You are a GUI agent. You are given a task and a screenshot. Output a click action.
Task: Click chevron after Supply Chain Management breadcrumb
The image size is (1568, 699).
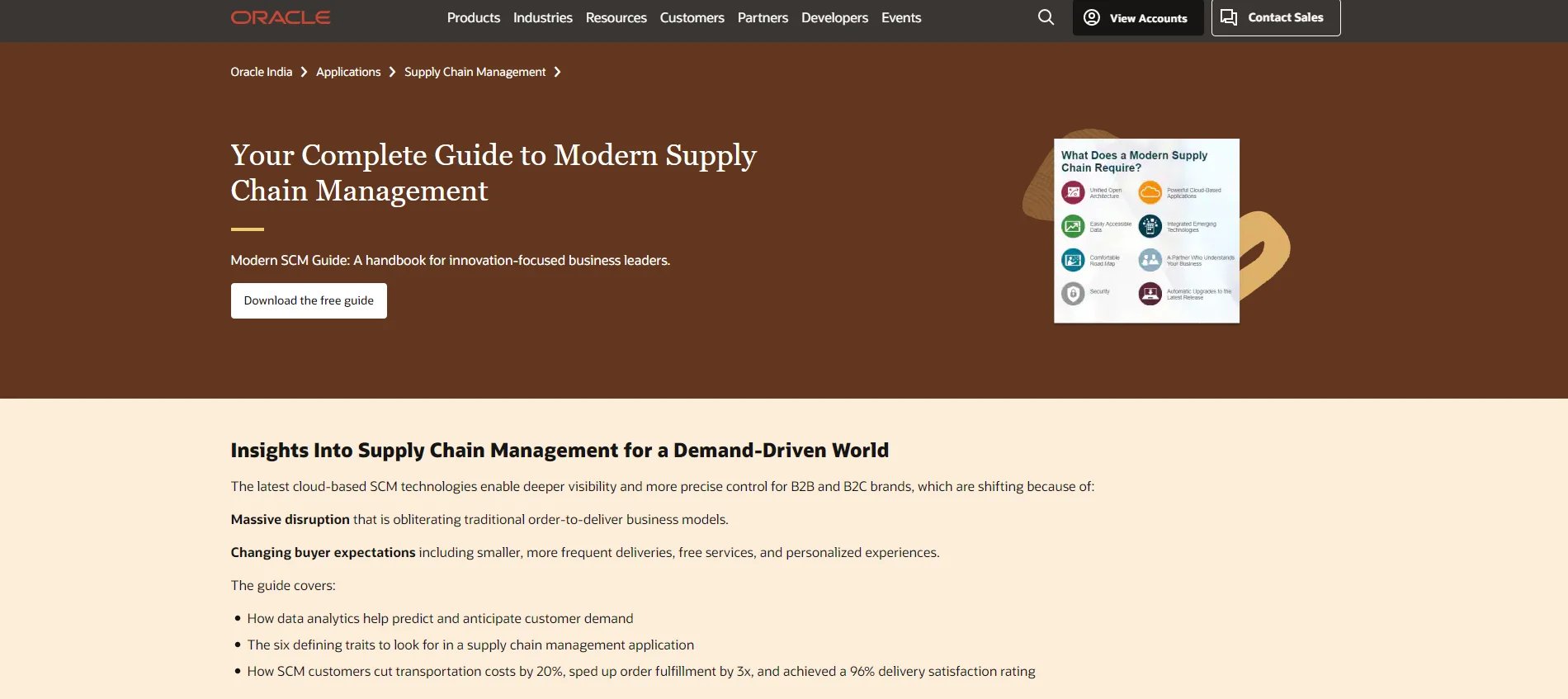coord(557,72)
